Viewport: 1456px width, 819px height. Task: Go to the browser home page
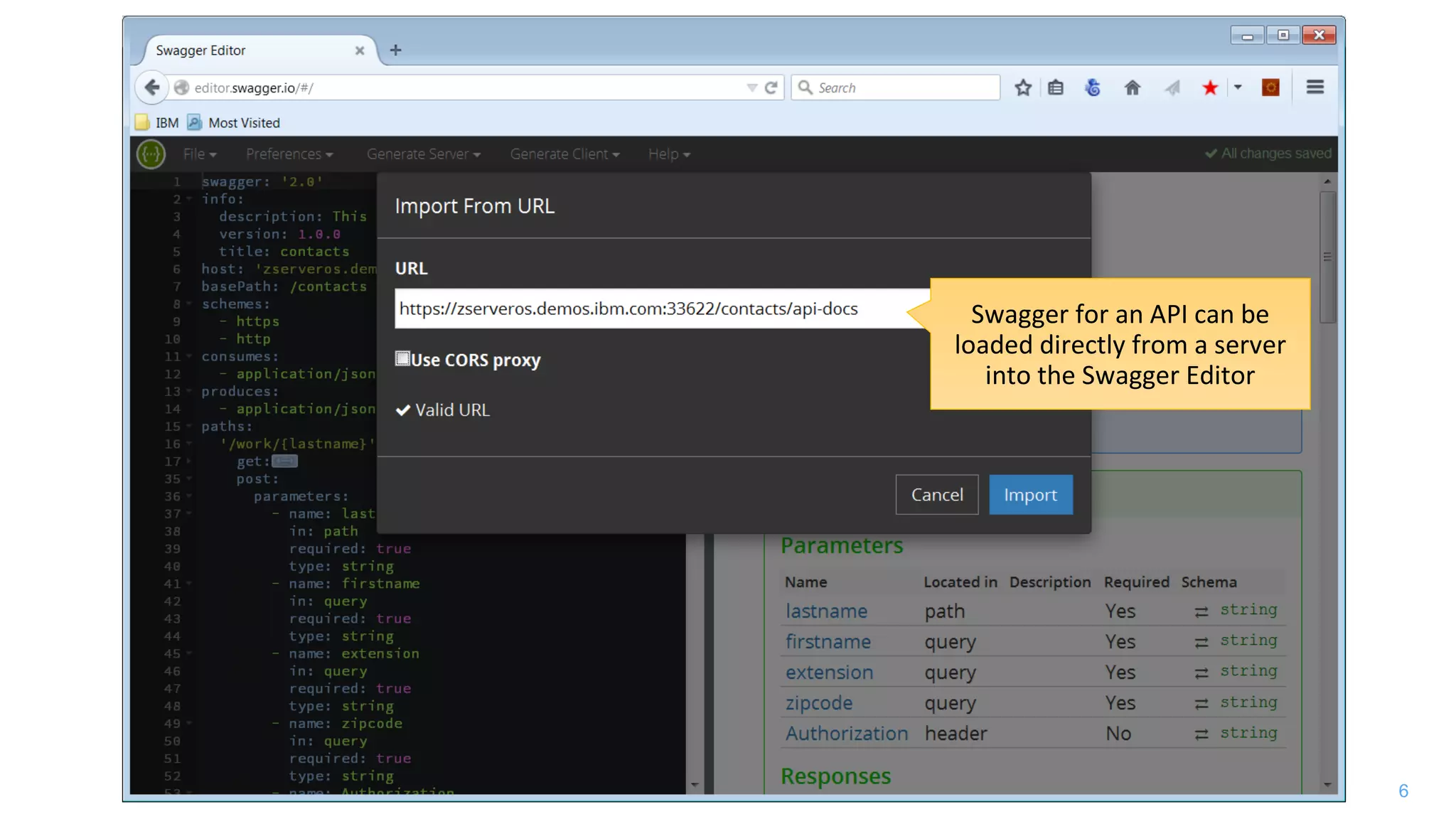pos(1133,87)
